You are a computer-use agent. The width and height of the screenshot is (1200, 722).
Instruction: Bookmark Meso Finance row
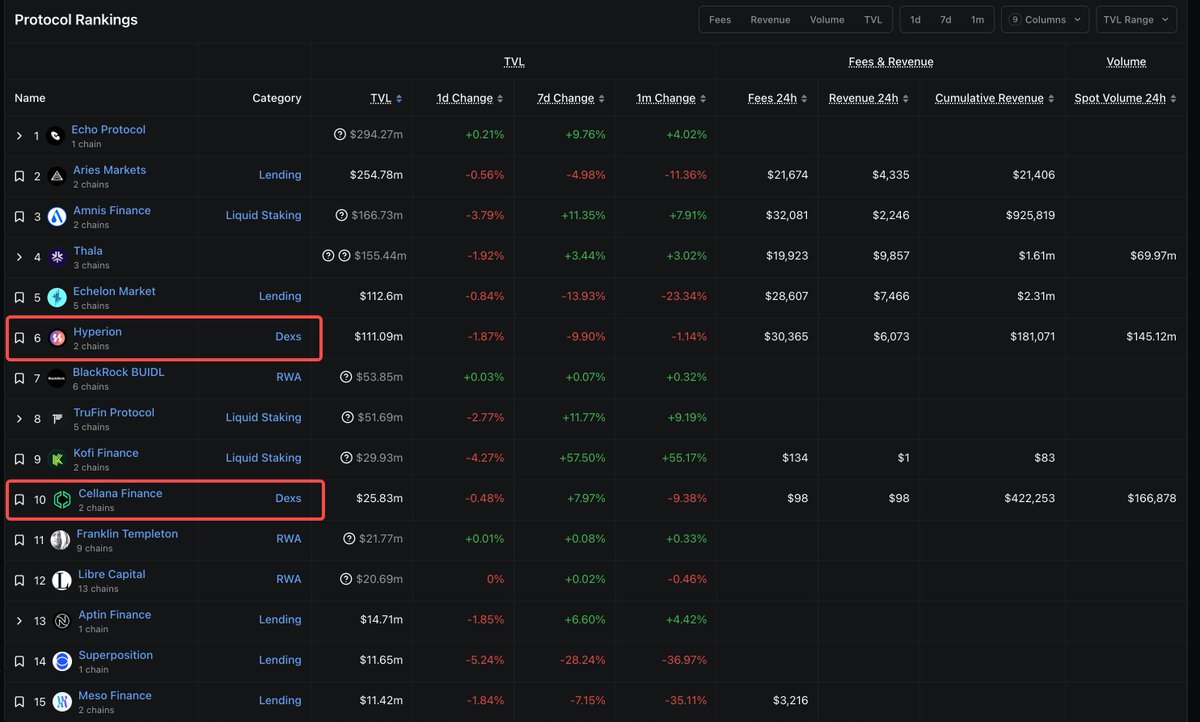(x=19, y=702)
